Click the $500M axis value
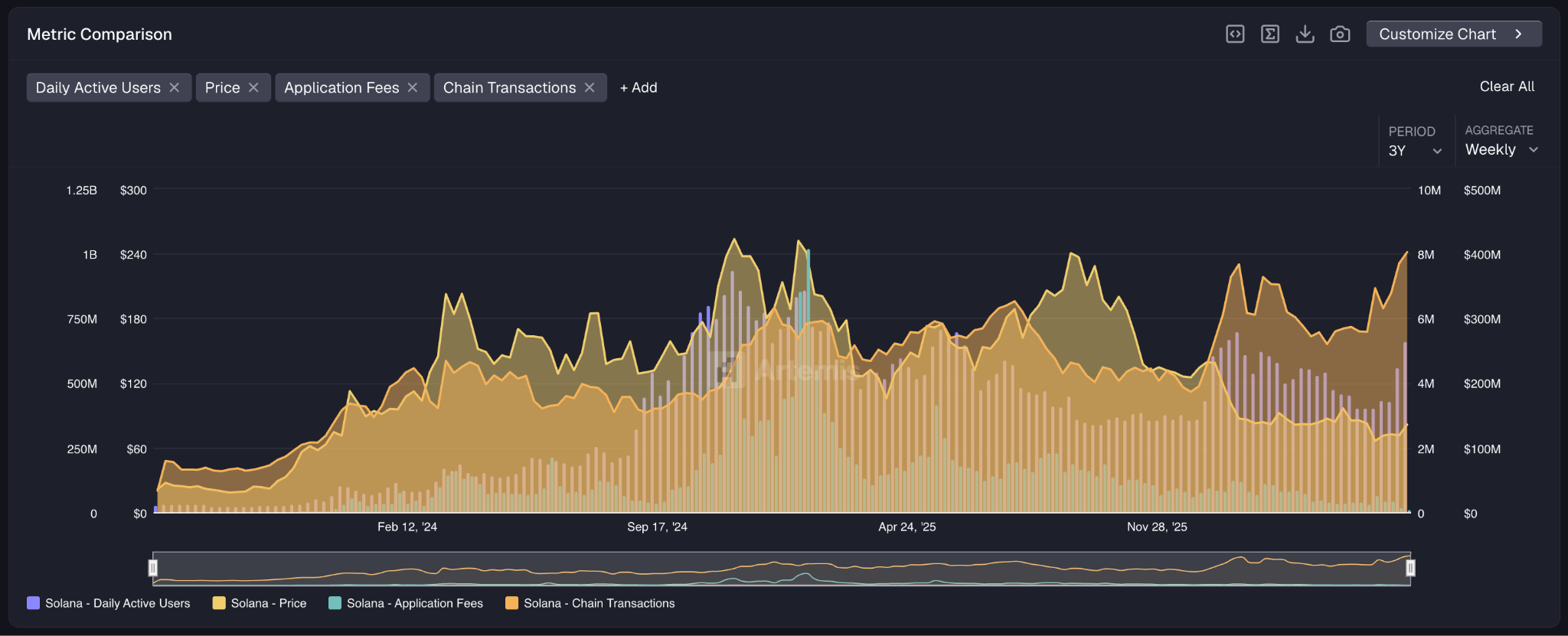Viewport: 1568px width, 636px height. click(1482, 190)
